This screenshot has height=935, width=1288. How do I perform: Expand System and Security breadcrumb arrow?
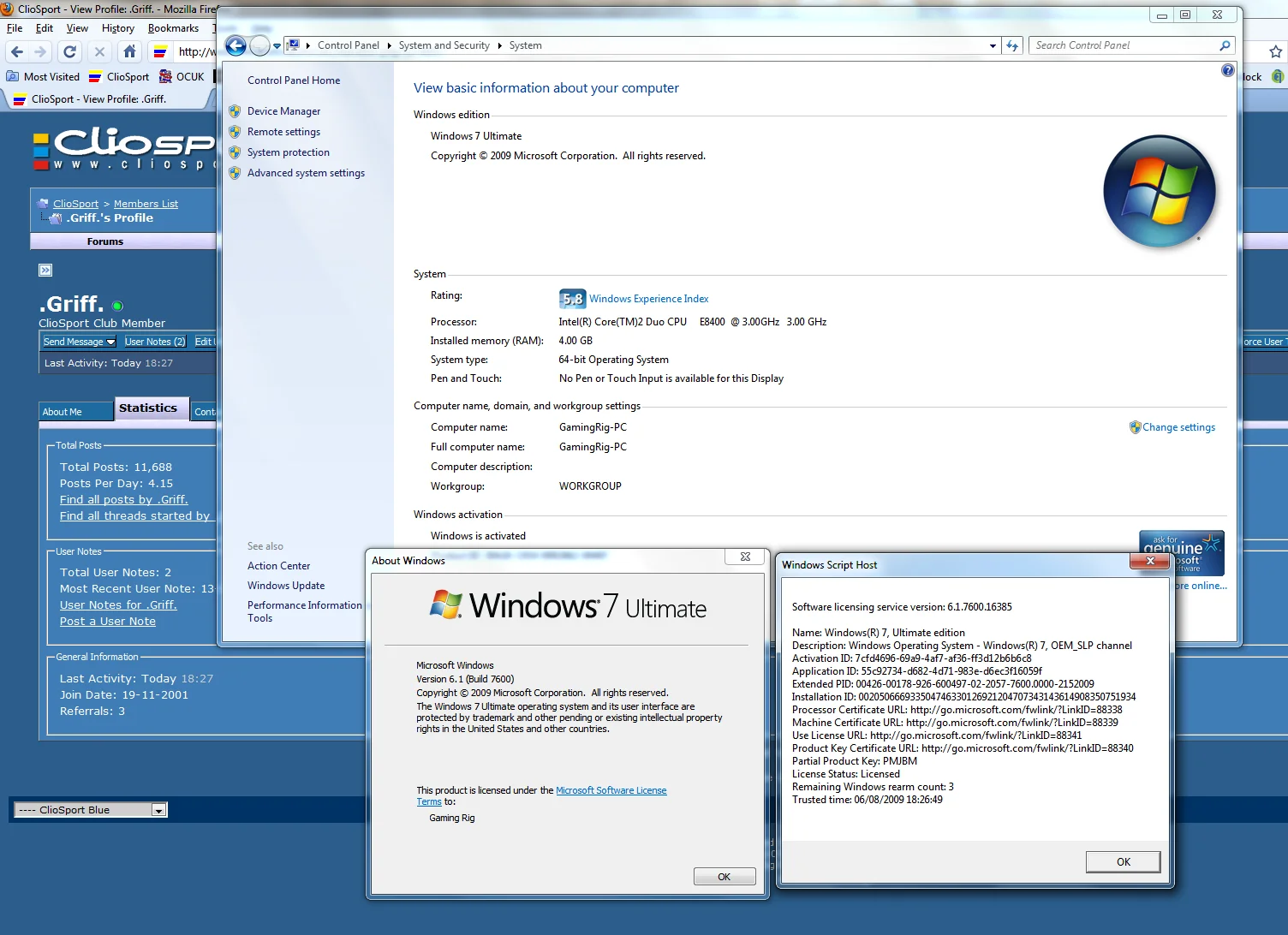499,46
